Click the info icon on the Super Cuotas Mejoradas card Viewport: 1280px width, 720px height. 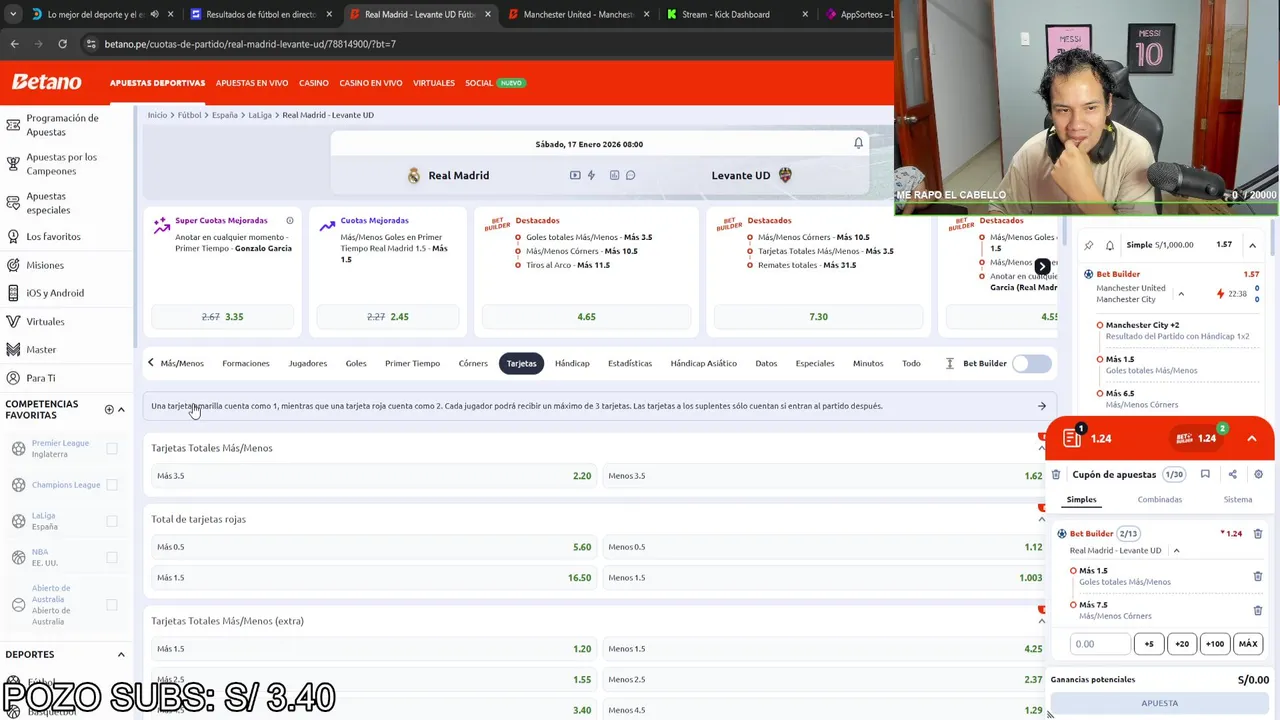tap(290, 220)
